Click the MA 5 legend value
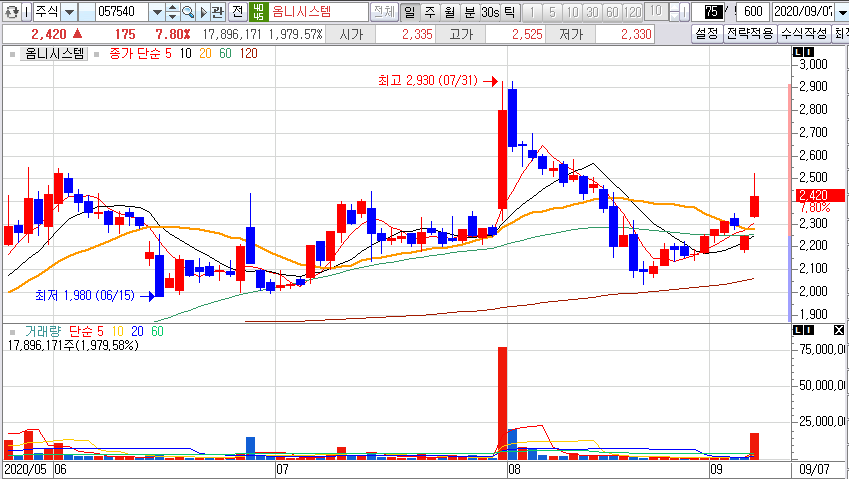Image resolution: width=849 pixels, height=479 pixels. point(168,54)
